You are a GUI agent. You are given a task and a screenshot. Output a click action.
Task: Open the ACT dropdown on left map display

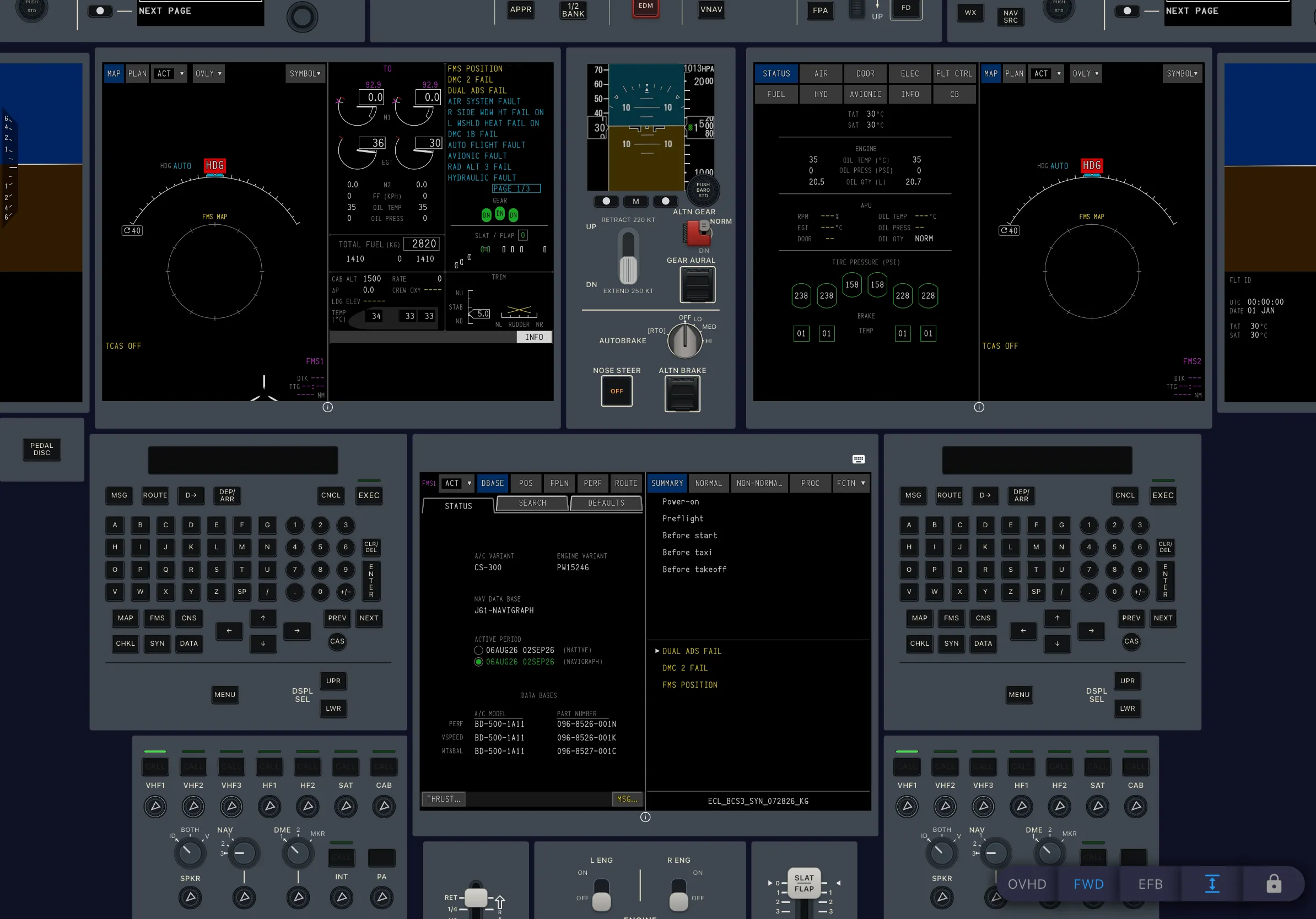[x=170, y=73]
